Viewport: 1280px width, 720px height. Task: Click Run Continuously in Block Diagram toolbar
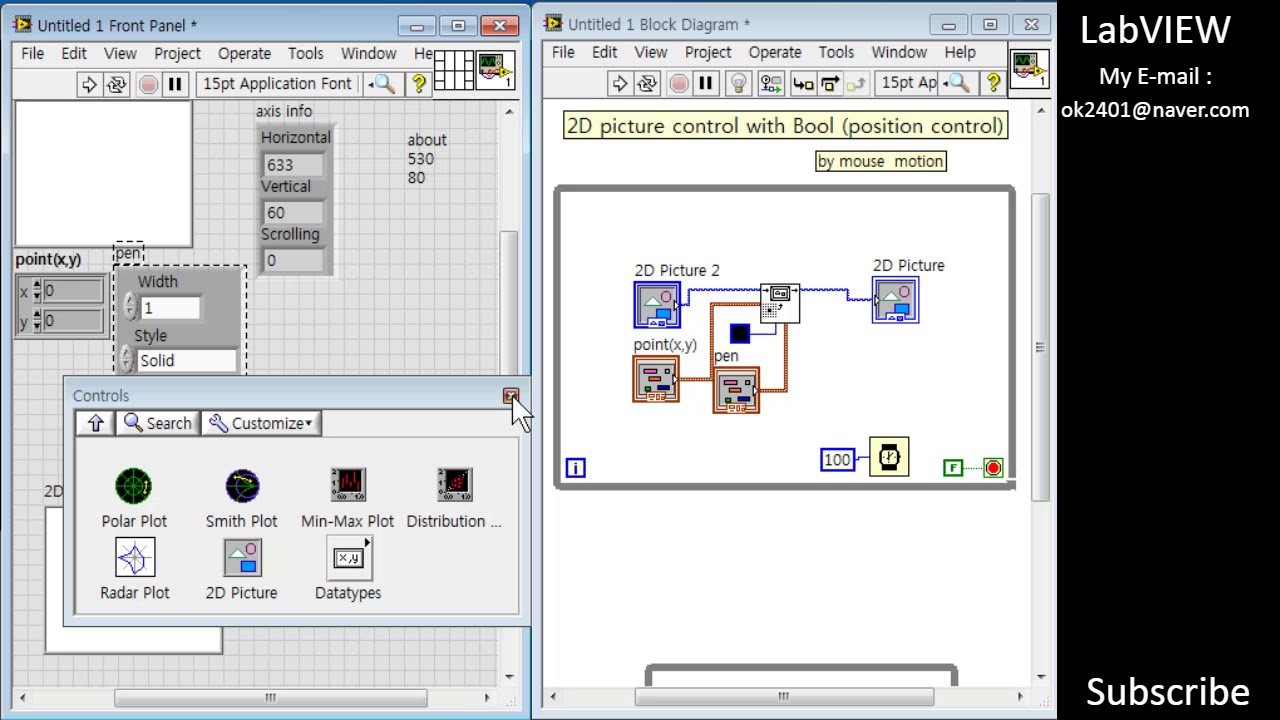(x=647, y=83)
